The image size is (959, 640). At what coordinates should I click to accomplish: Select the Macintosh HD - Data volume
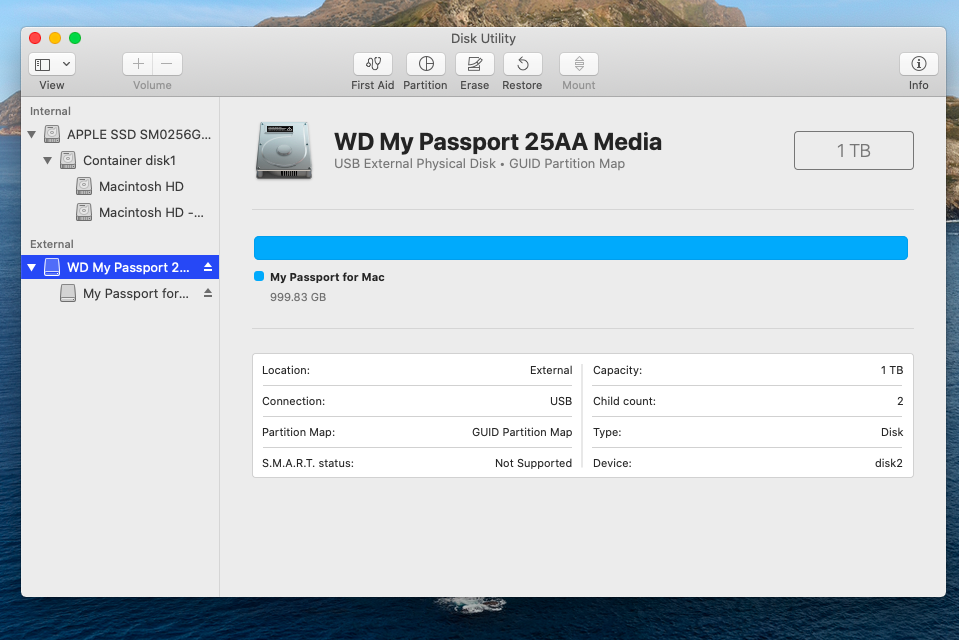pos(120,212)
